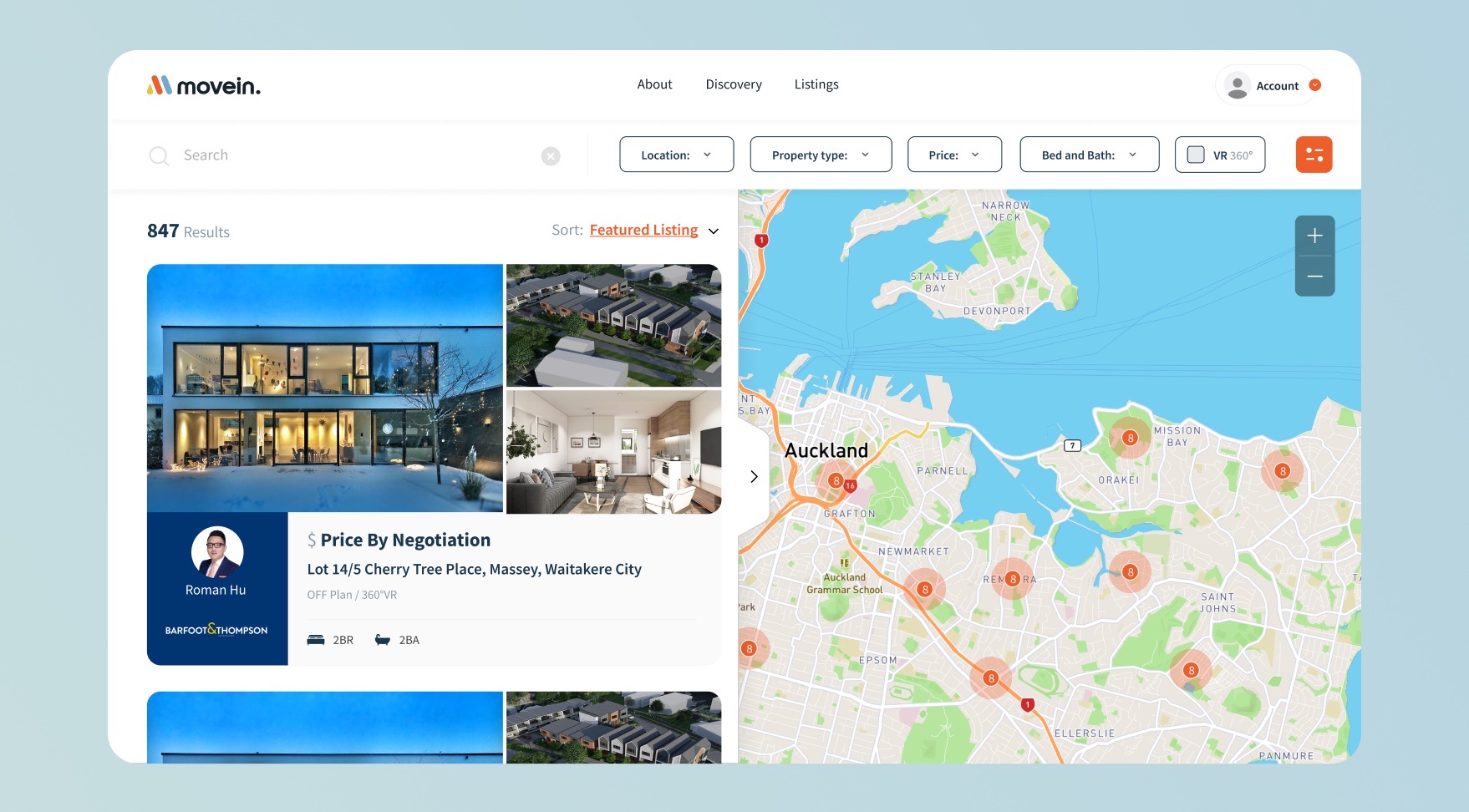Collapse listings panel with arrow handle

[754, 476]
